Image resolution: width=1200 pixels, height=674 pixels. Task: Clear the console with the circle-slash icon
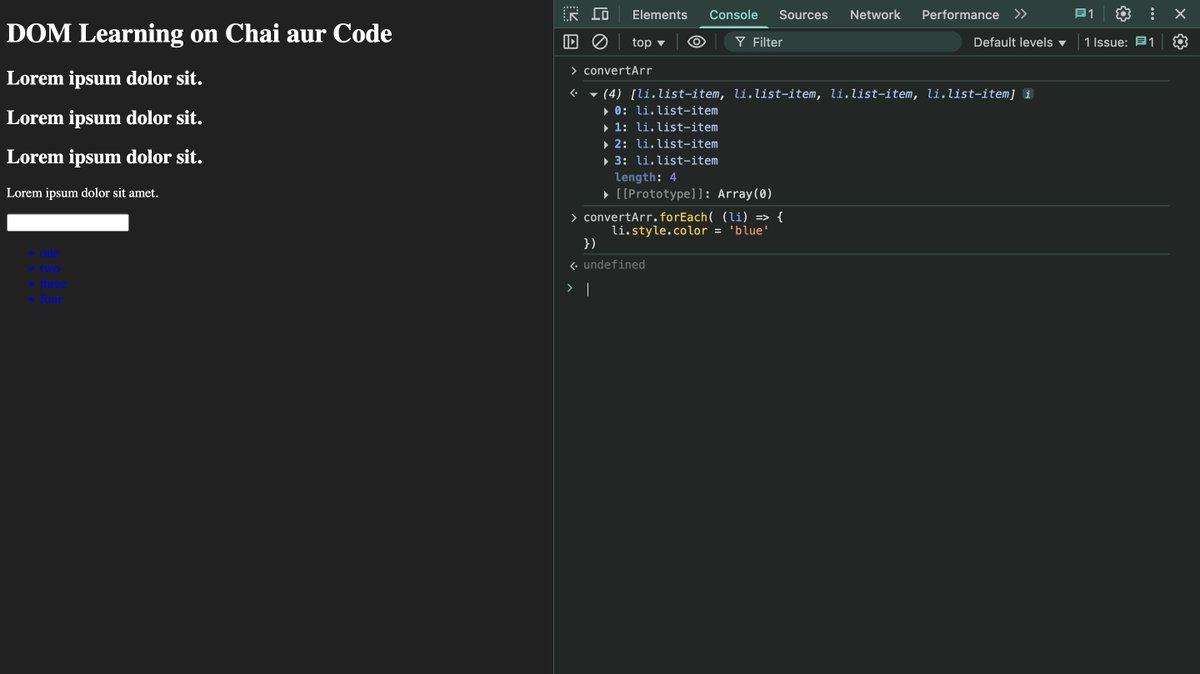pos(600,42)
